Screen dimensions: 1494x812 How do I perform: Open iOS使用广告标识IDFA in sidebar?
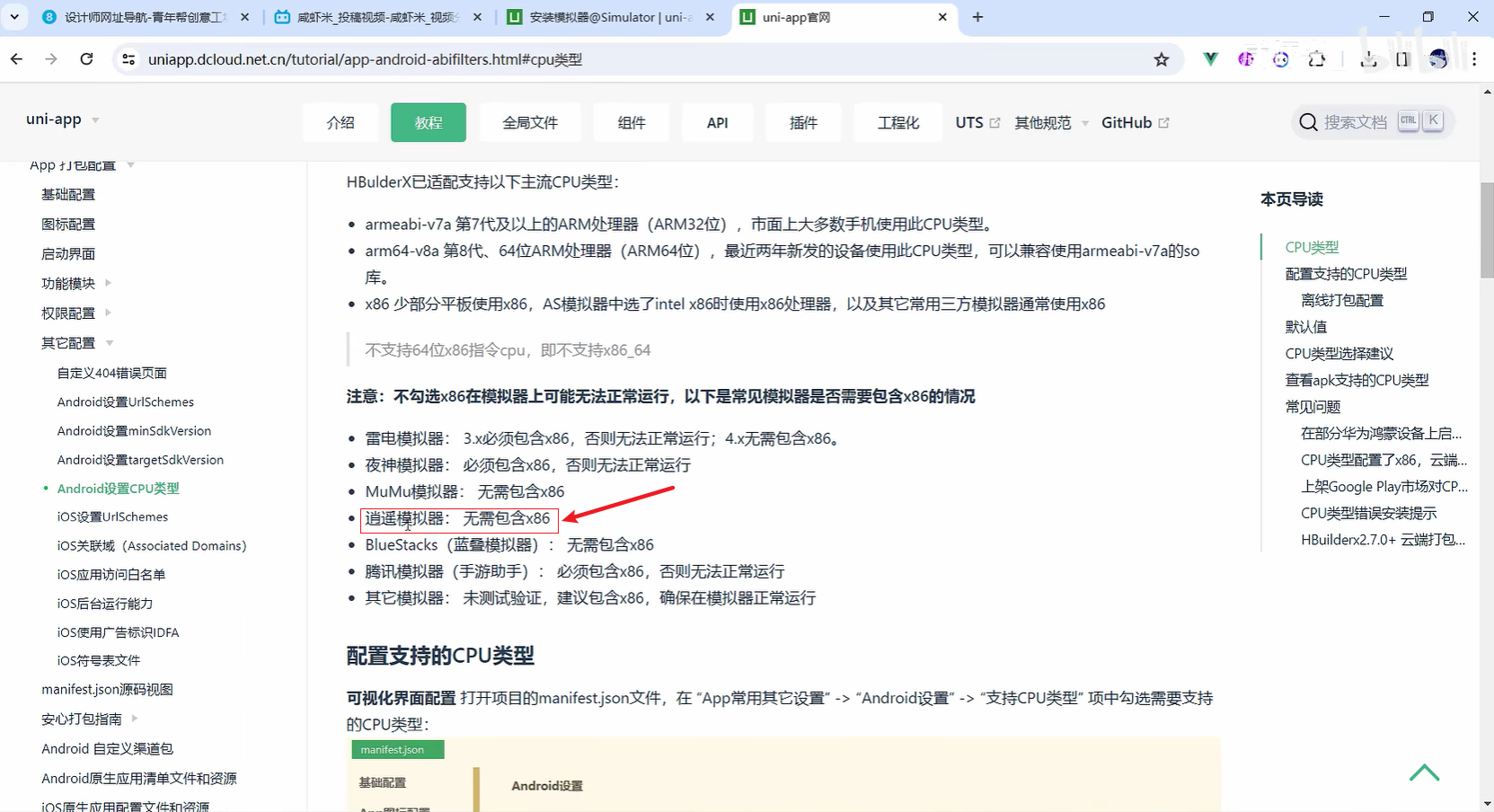click(119, 631)
